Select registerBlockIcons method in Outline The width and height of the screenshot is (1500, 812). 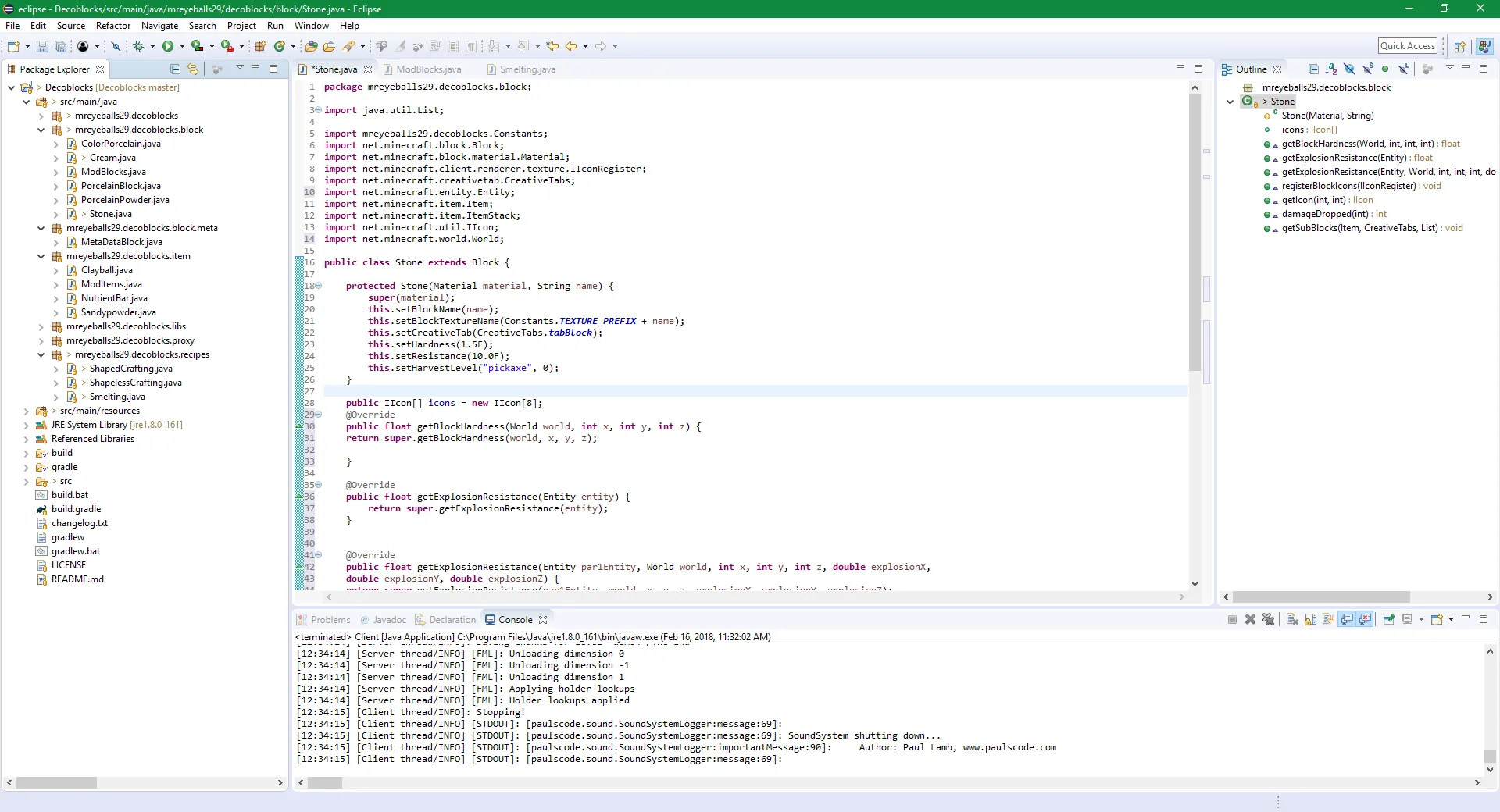pyautogui.click(x=1359, y=186)
